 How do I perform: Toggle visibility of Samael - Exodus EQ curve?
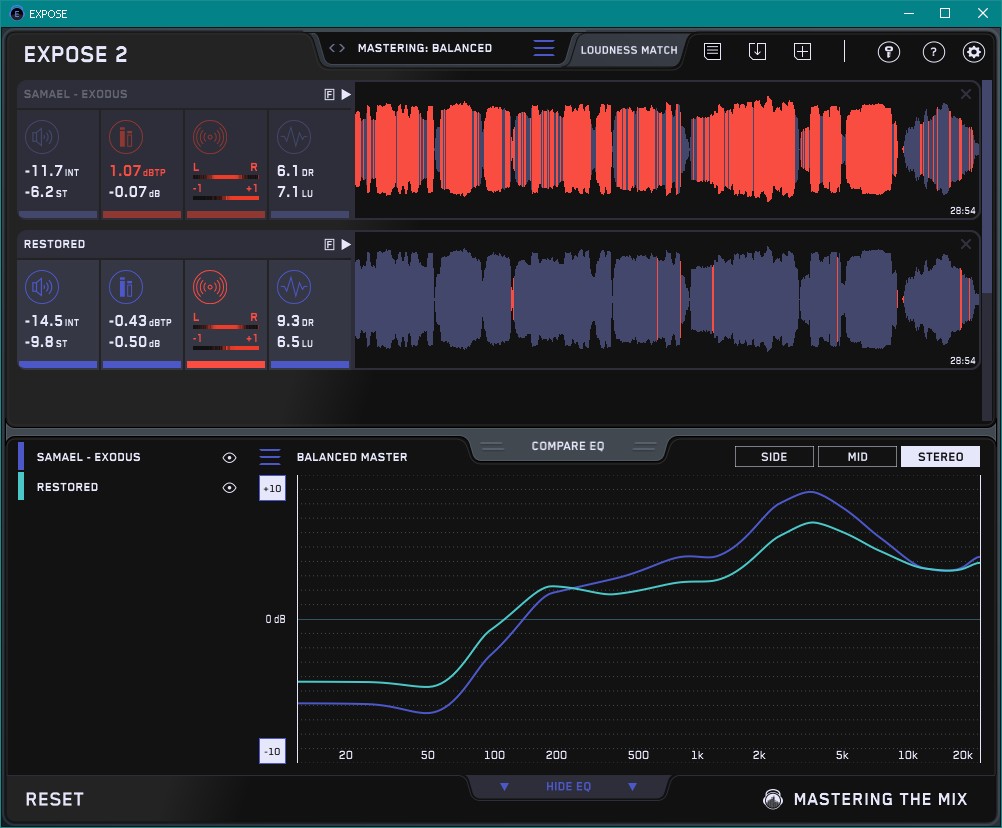(229, 457)
